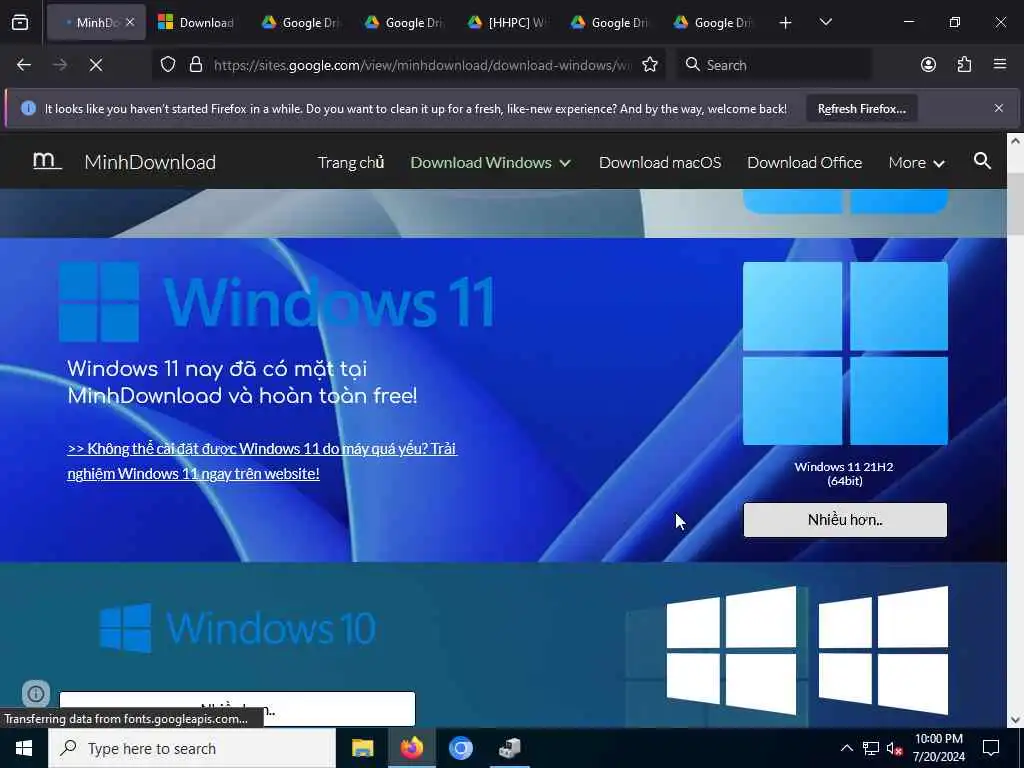Switch to the Microsoft Download tab

pos(196,22)
